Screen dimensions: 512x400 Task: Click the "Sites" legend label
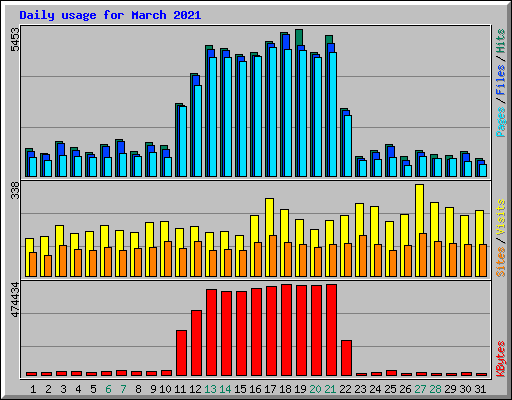coord(500,262)
